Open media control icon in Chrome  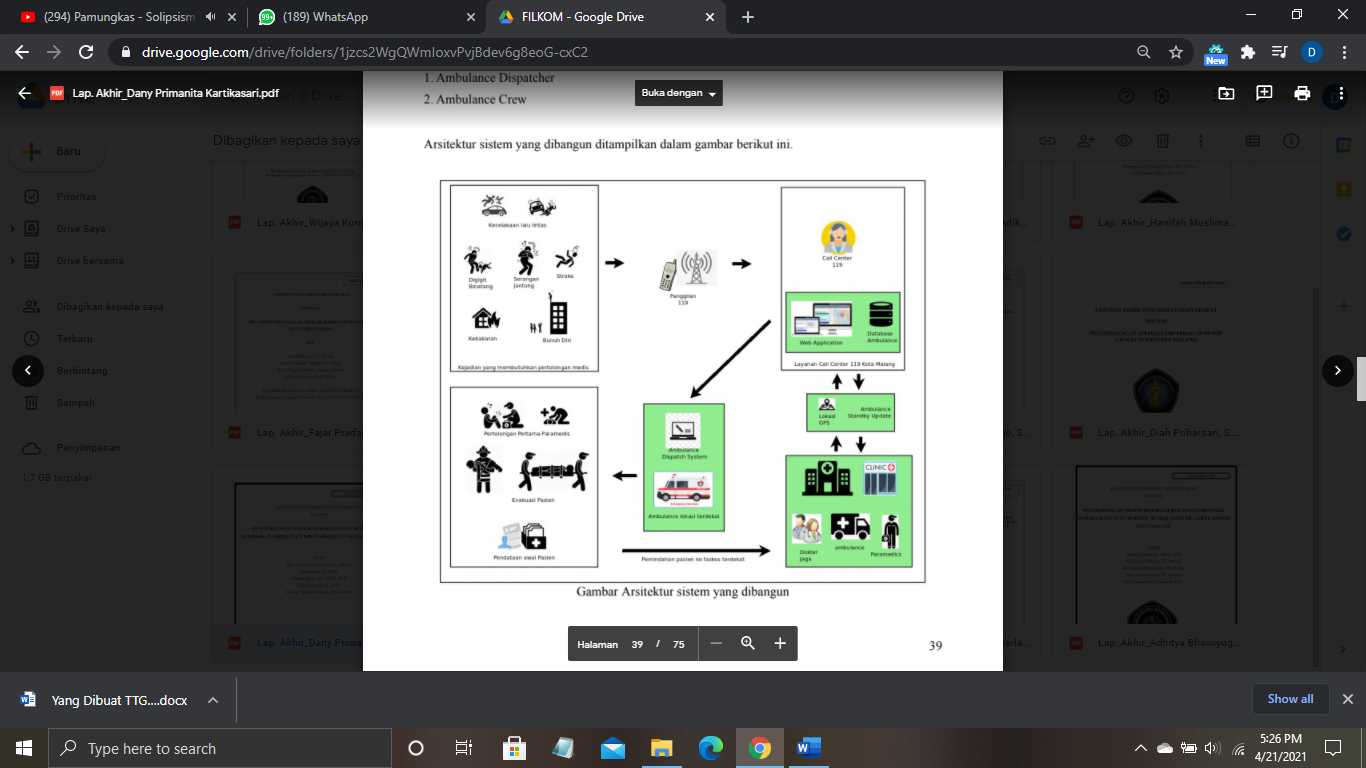click(1279, 52)
